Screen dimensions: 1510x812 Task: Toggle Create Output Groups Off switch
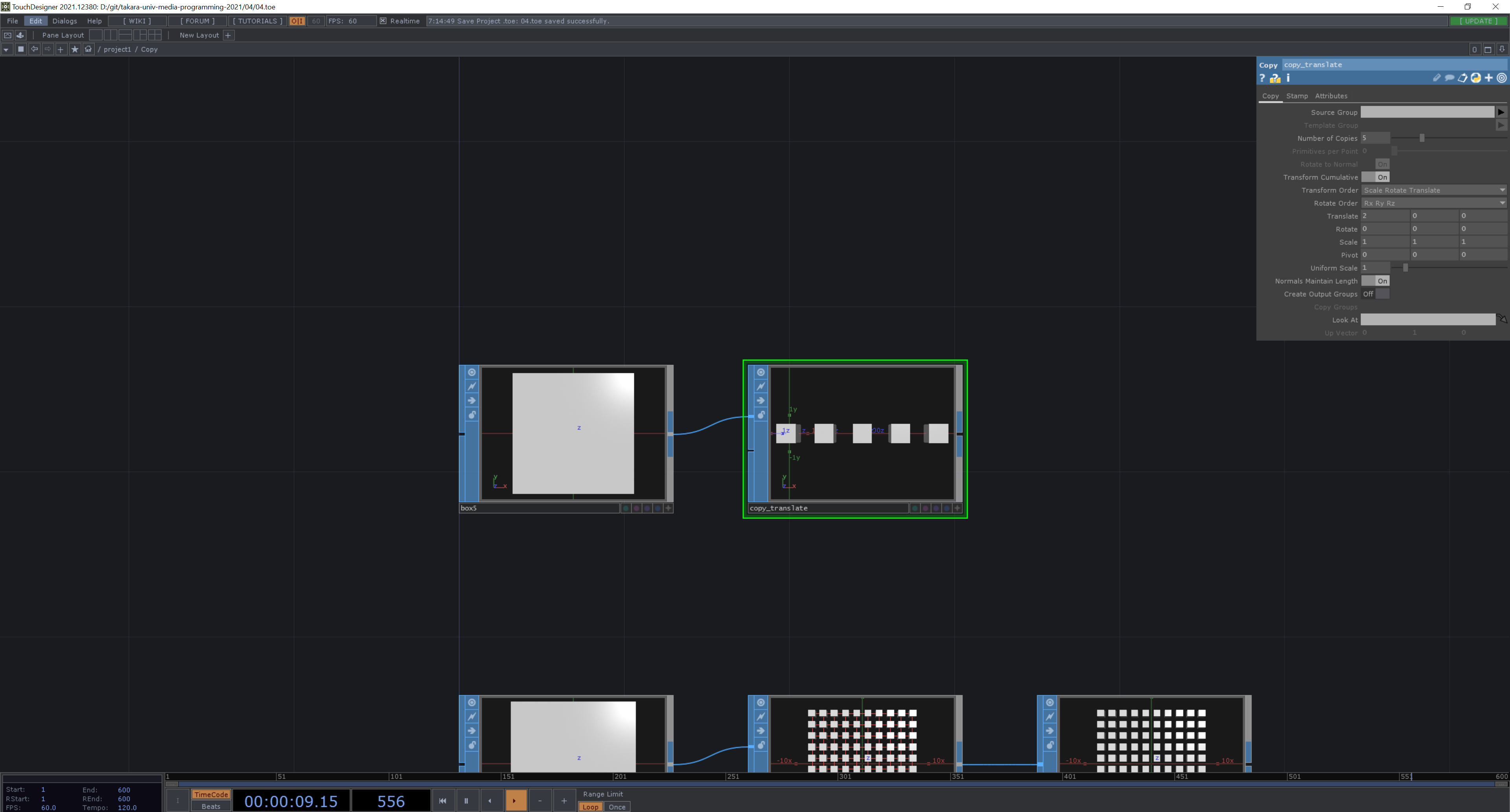click(x=1375, y=294)
